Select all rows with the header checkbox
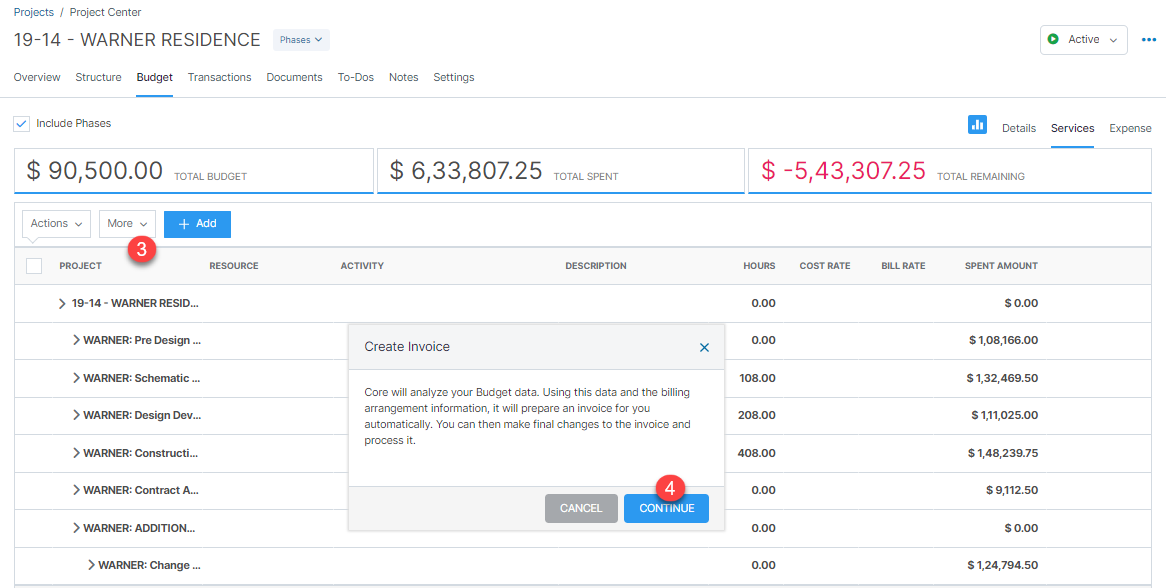 [33, 265]
